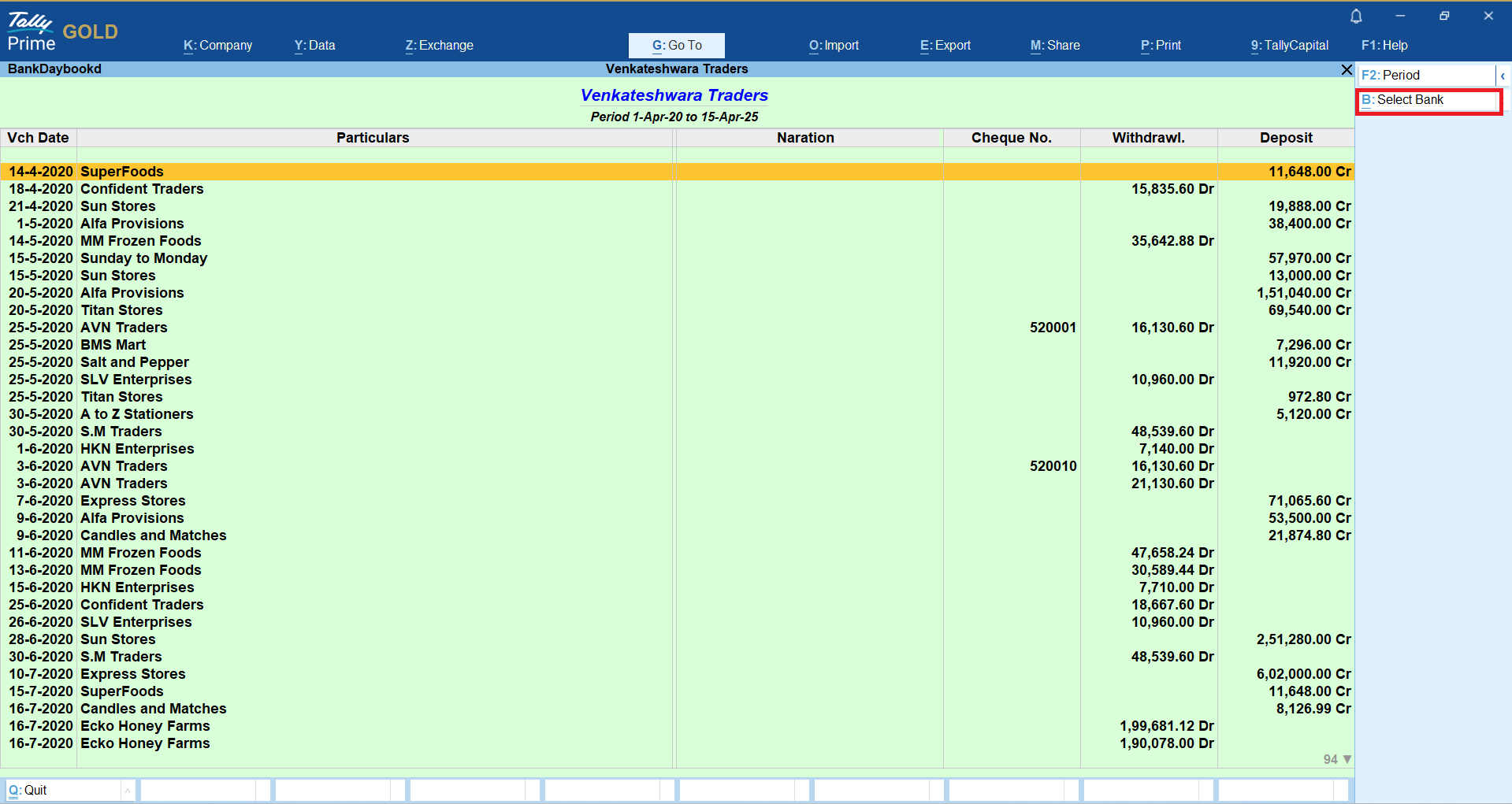The image size is (1512, 804).
Task: Open the Company menu
Action: (217, 46)
